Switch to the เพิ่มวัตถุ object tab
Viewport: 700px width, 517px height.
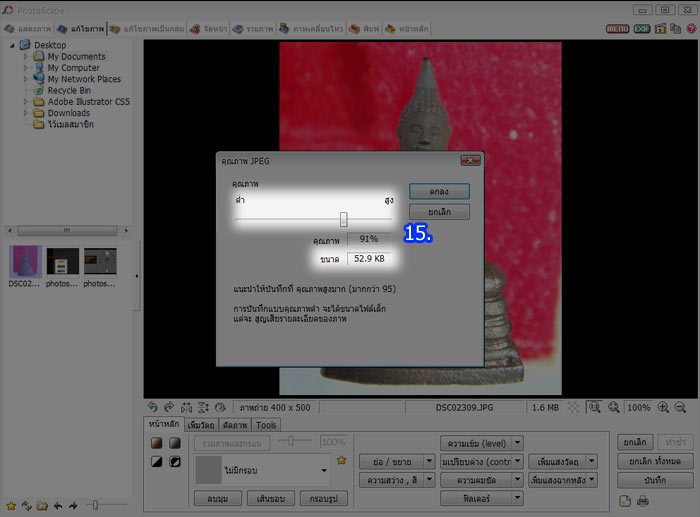pyautogui.click(x=201, y=425)
